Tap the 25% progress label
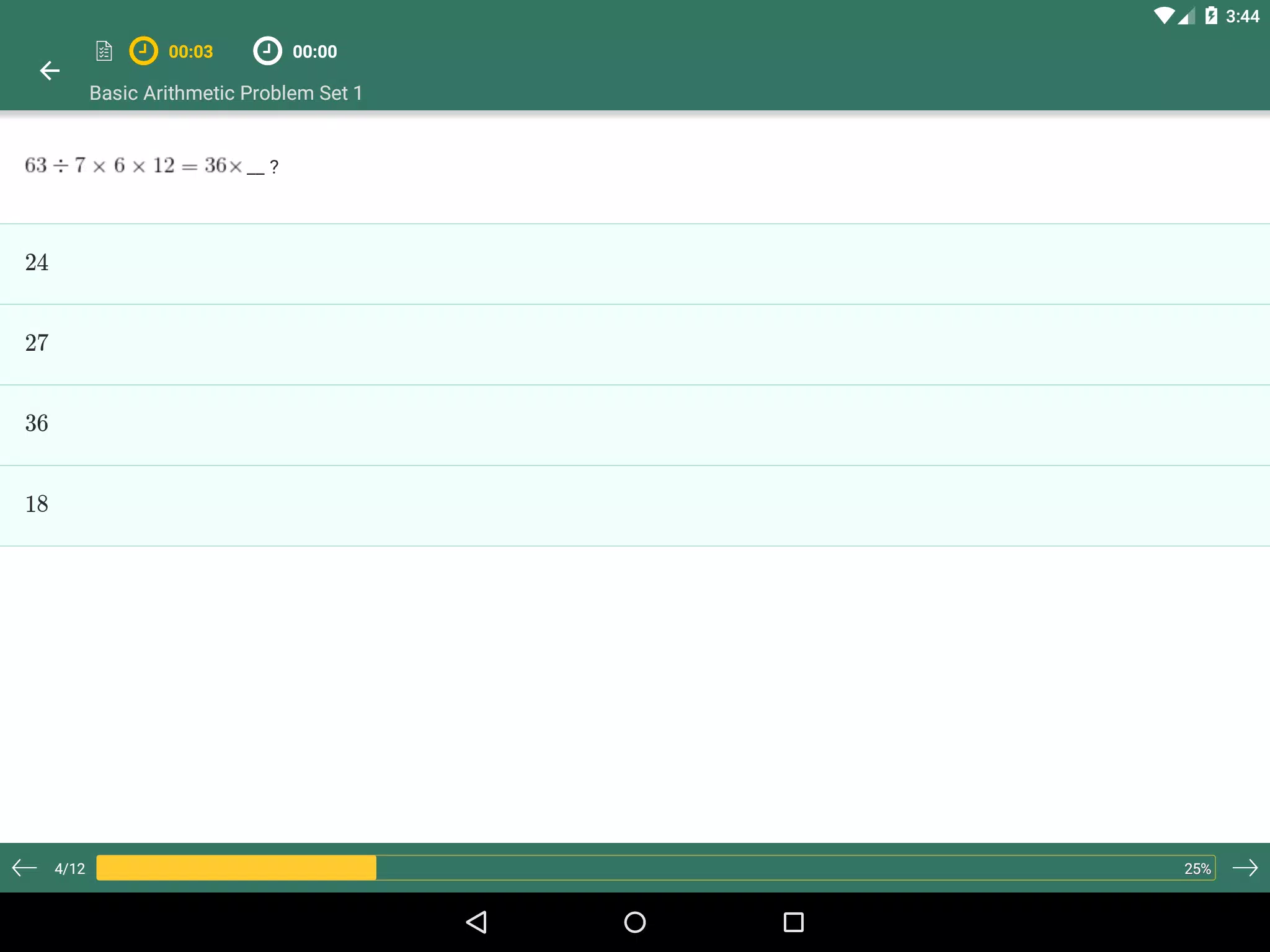Viewport: 1270px width, 952px height. (x=1197, y=869)
